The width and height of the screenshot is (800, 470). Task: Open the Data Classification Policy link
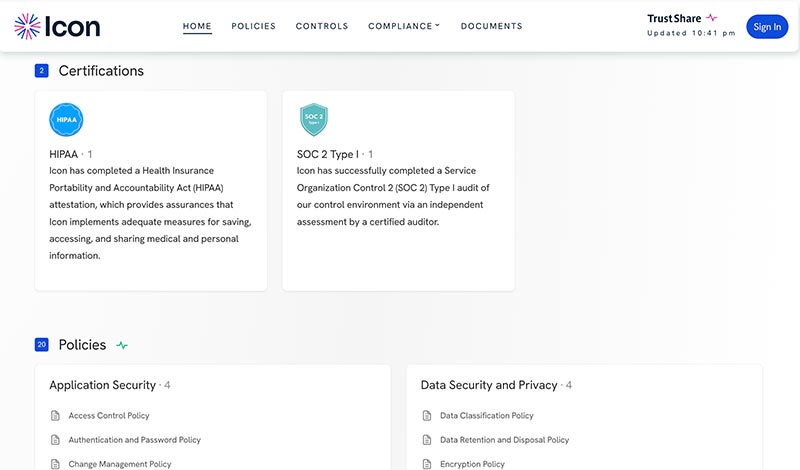point(487,415)
